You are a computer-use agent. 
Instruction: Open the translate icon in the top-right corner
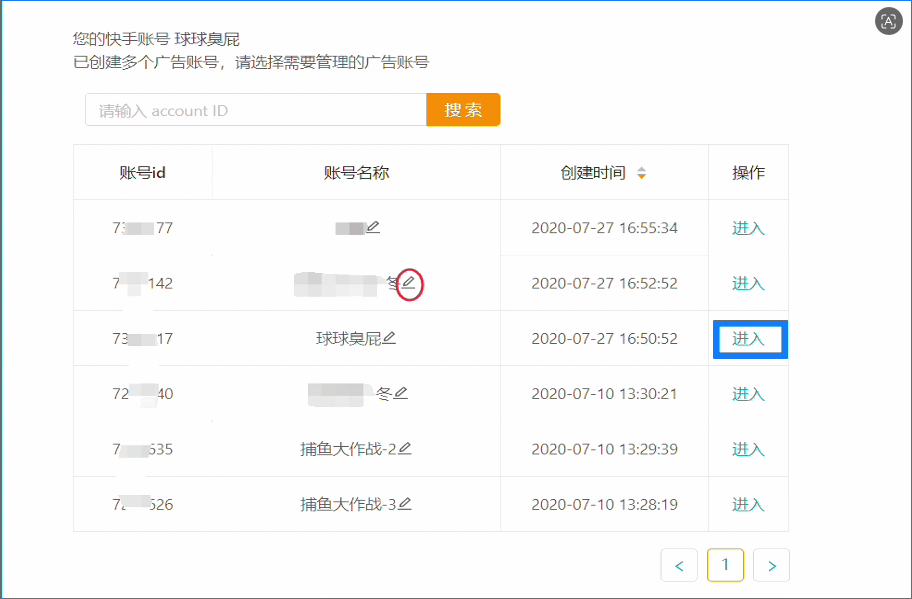[888, 21]
